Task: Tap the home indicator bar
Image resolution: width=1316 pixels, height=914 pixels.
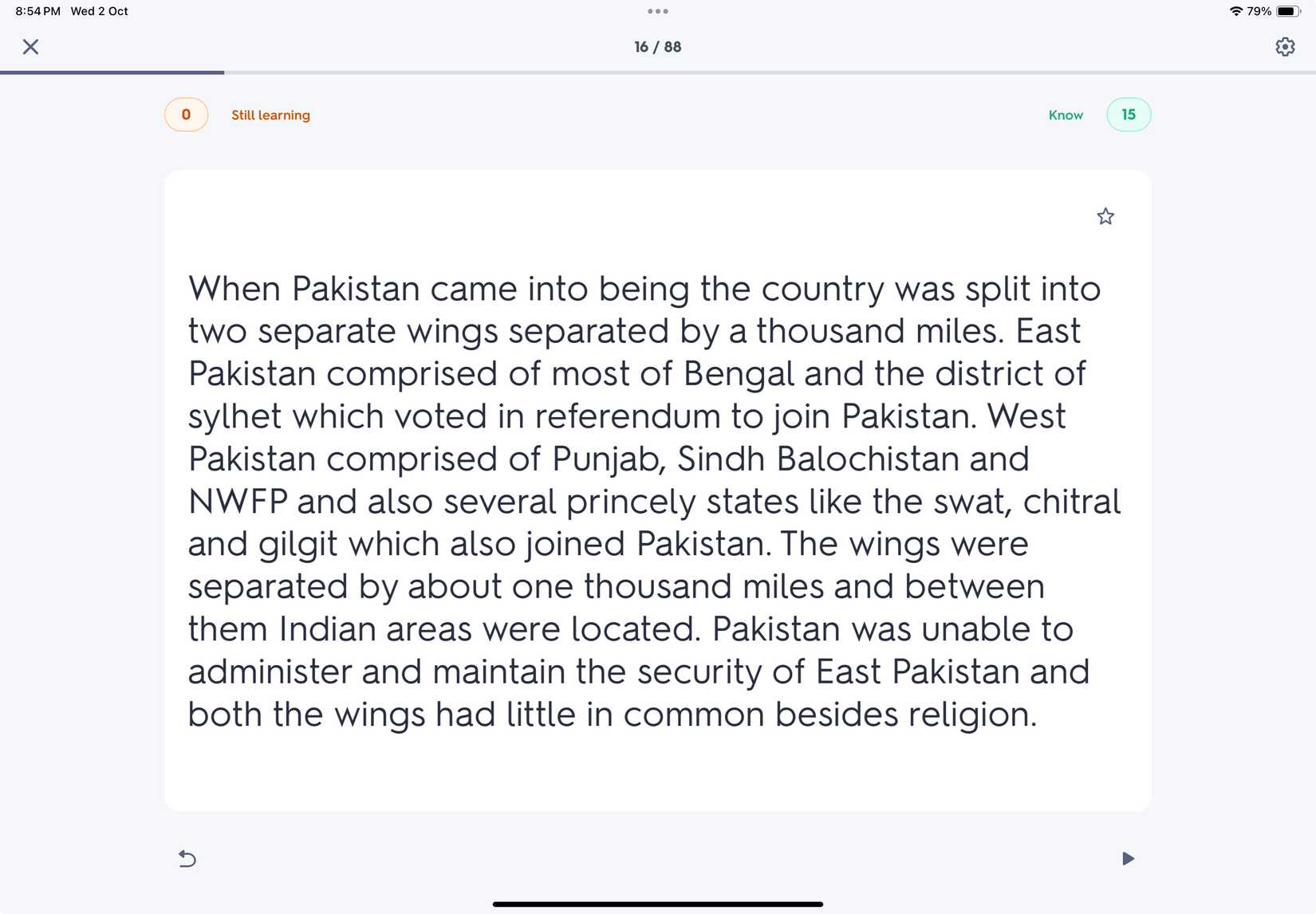Action: coord(658,904)
